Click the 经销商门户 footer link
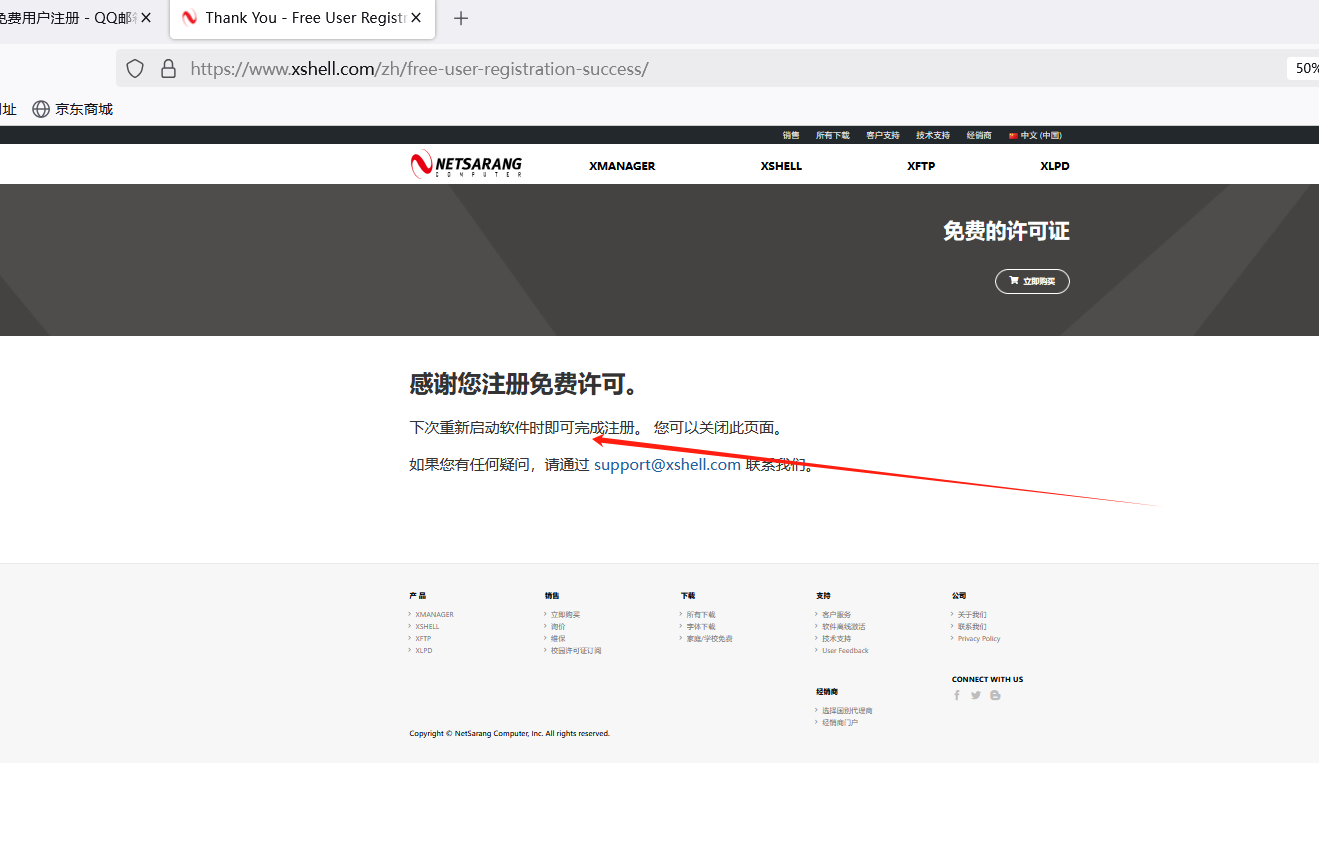 (x=840, y=723)
